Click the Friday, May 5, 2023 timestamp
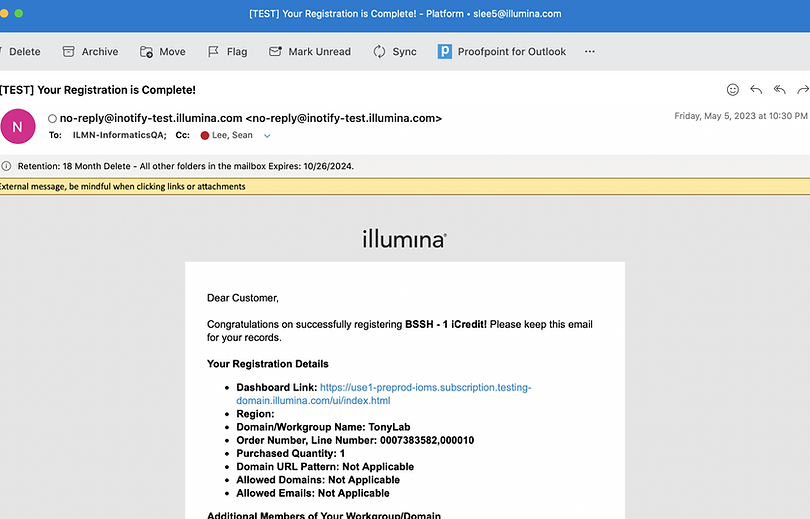 pyautogui.click(x=741, y=116)
